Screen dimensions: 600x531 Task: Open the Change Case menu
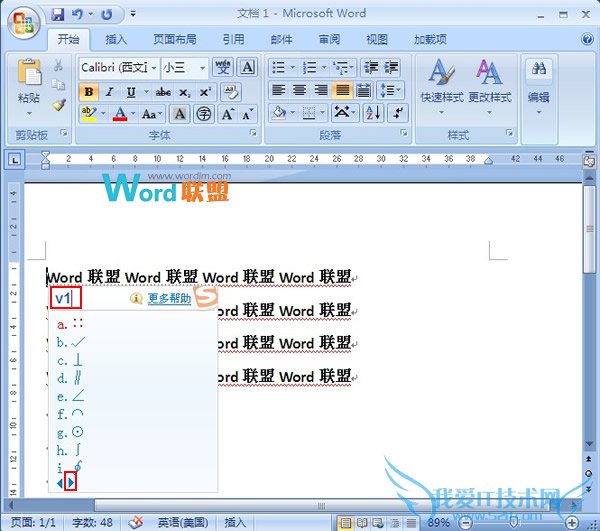click(152, 114)
